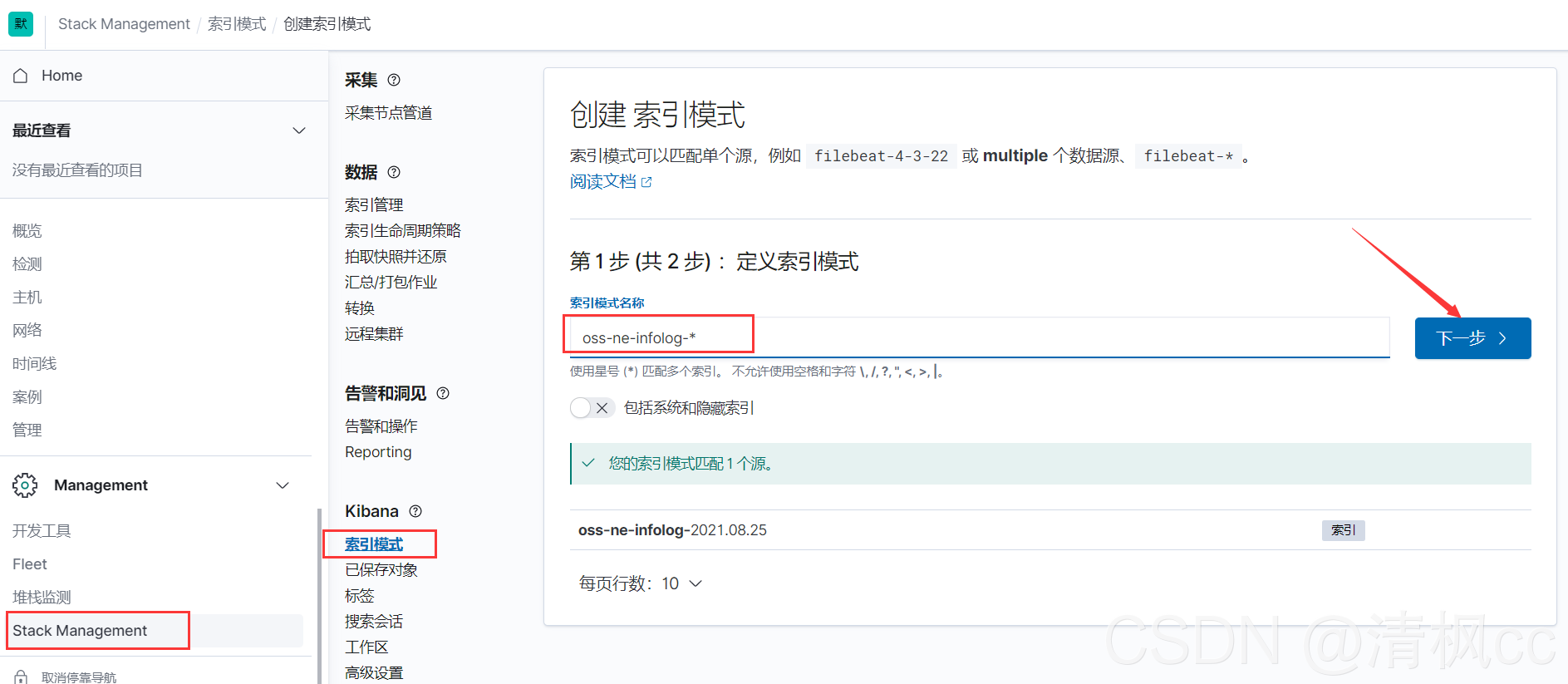The height and width of the screenshot is (684, 1568).
Task: Open 采集节点管道 link
Action: 389,113
